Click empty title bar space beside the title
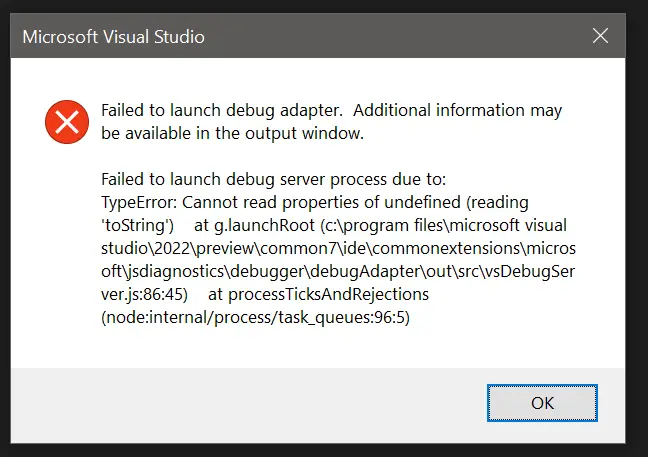This screenshot has height=457, width=648. click(x=400, y=37)
